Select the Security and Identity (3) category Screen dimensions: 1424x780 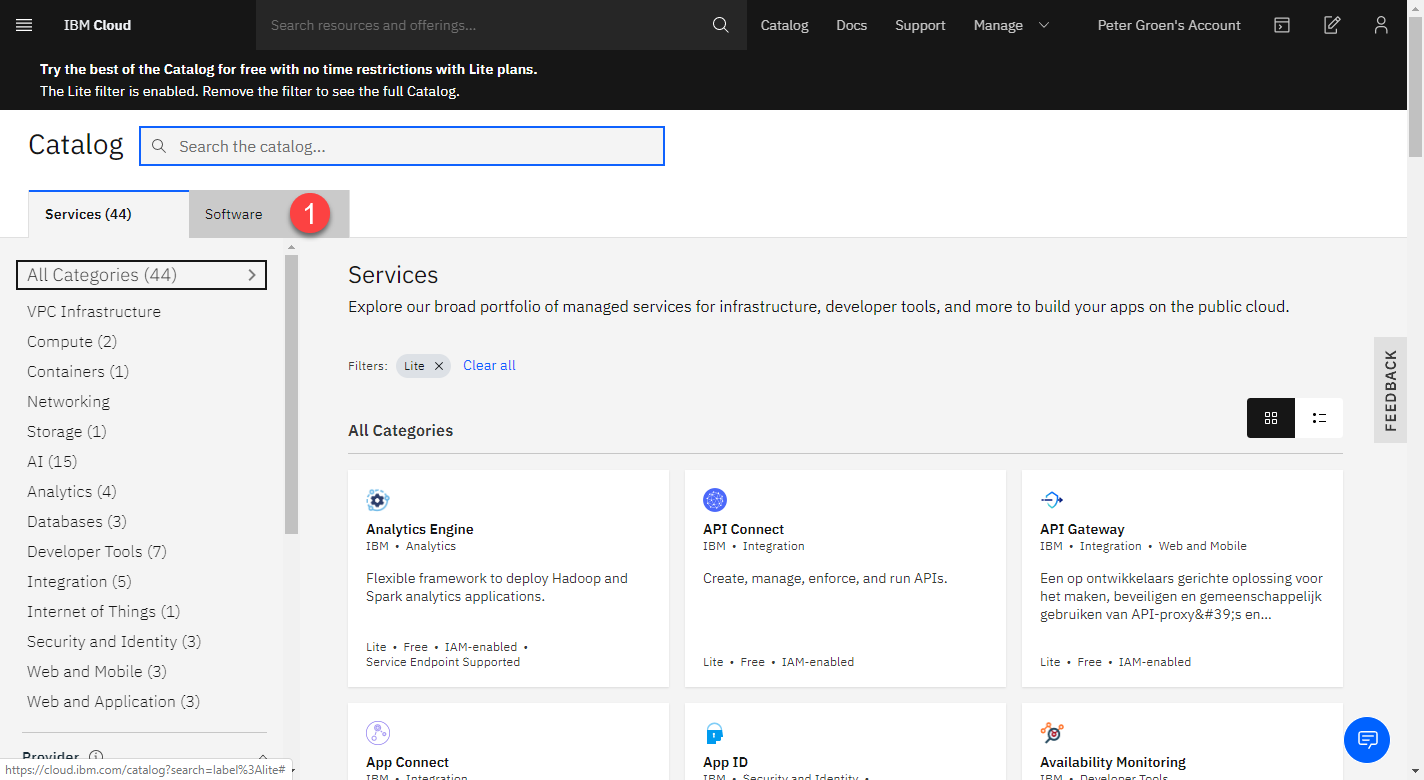(114, 642)
